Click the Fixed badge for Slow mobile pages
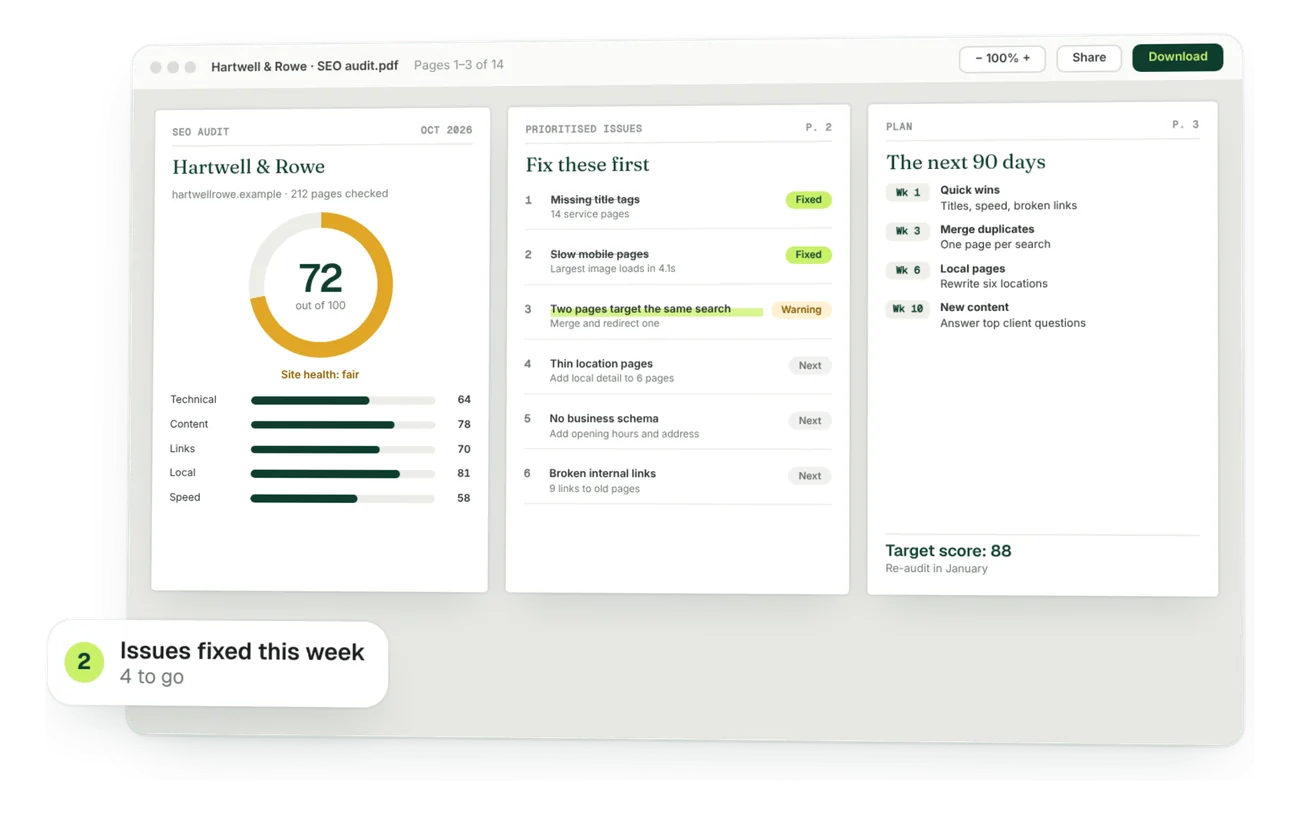This screenshot has height=813, width=1300. 808,255
